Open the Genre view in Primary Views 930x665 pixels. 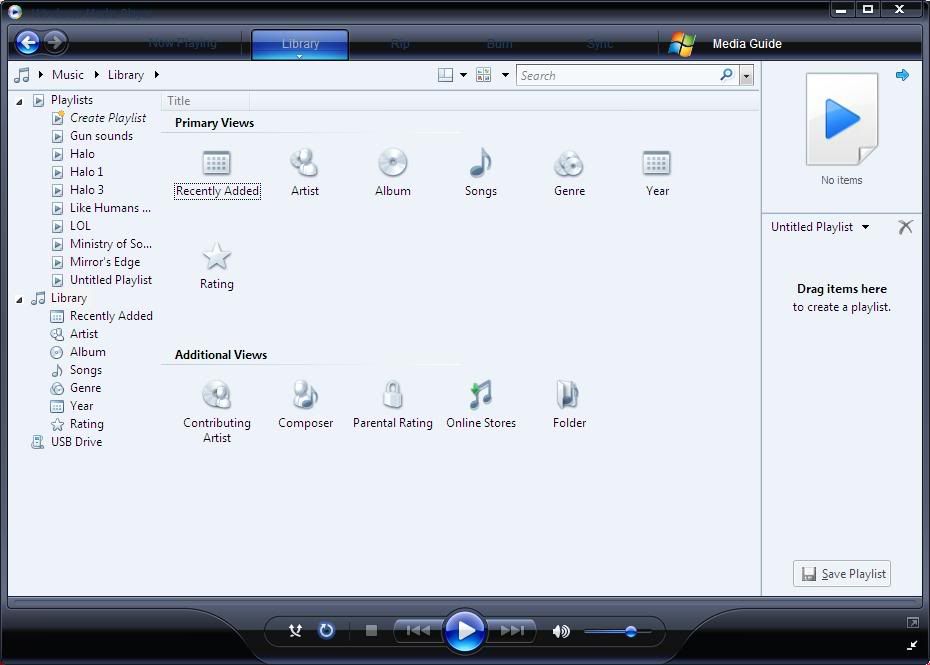[569, 163]
